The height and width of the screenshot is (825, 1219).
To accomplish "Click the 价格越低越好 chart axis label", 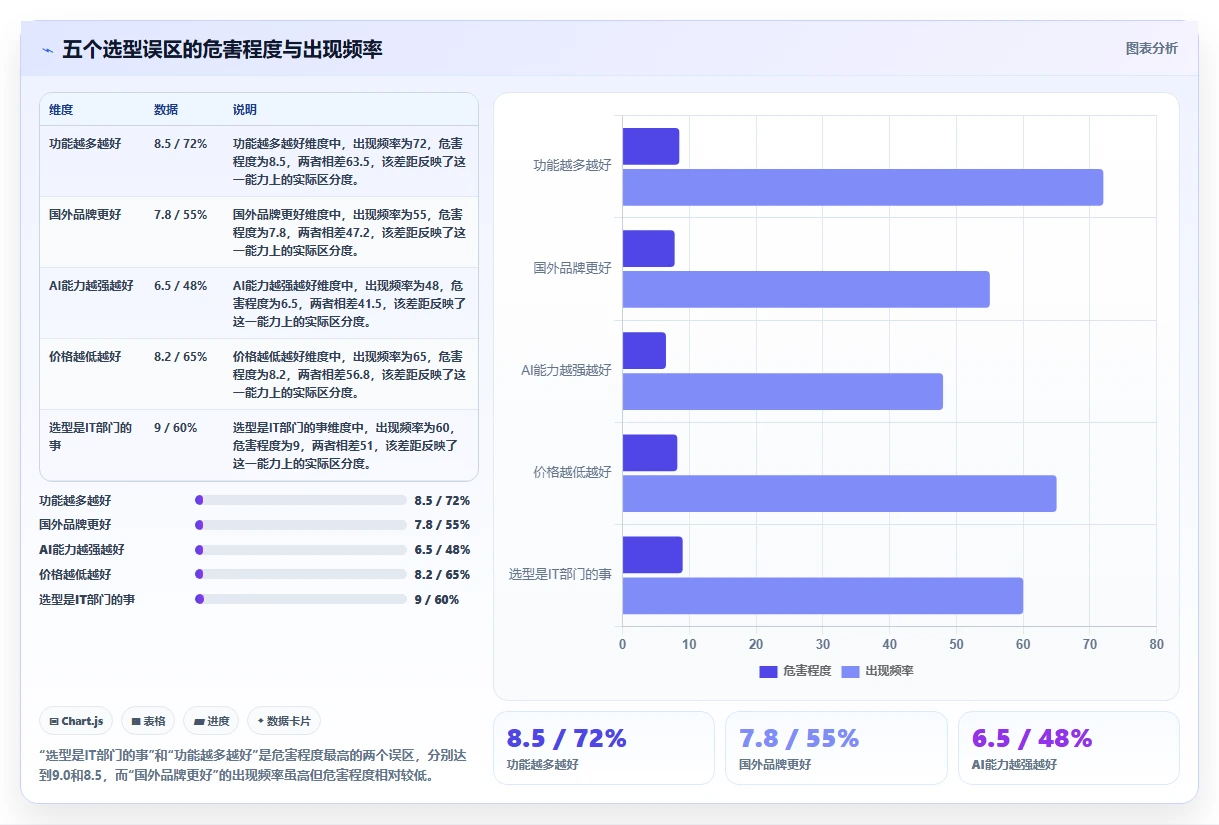I will pos(572,472).
